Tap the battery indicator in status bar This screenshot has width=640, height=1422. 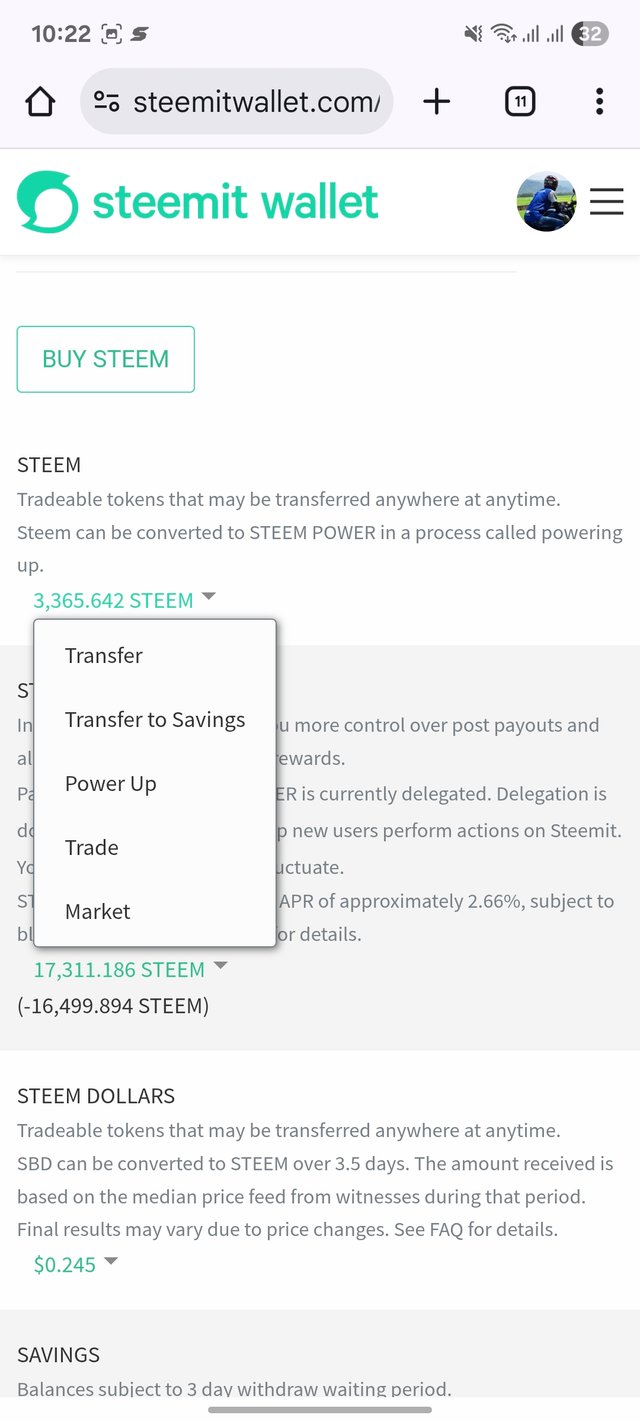click(x=590, y=34)
